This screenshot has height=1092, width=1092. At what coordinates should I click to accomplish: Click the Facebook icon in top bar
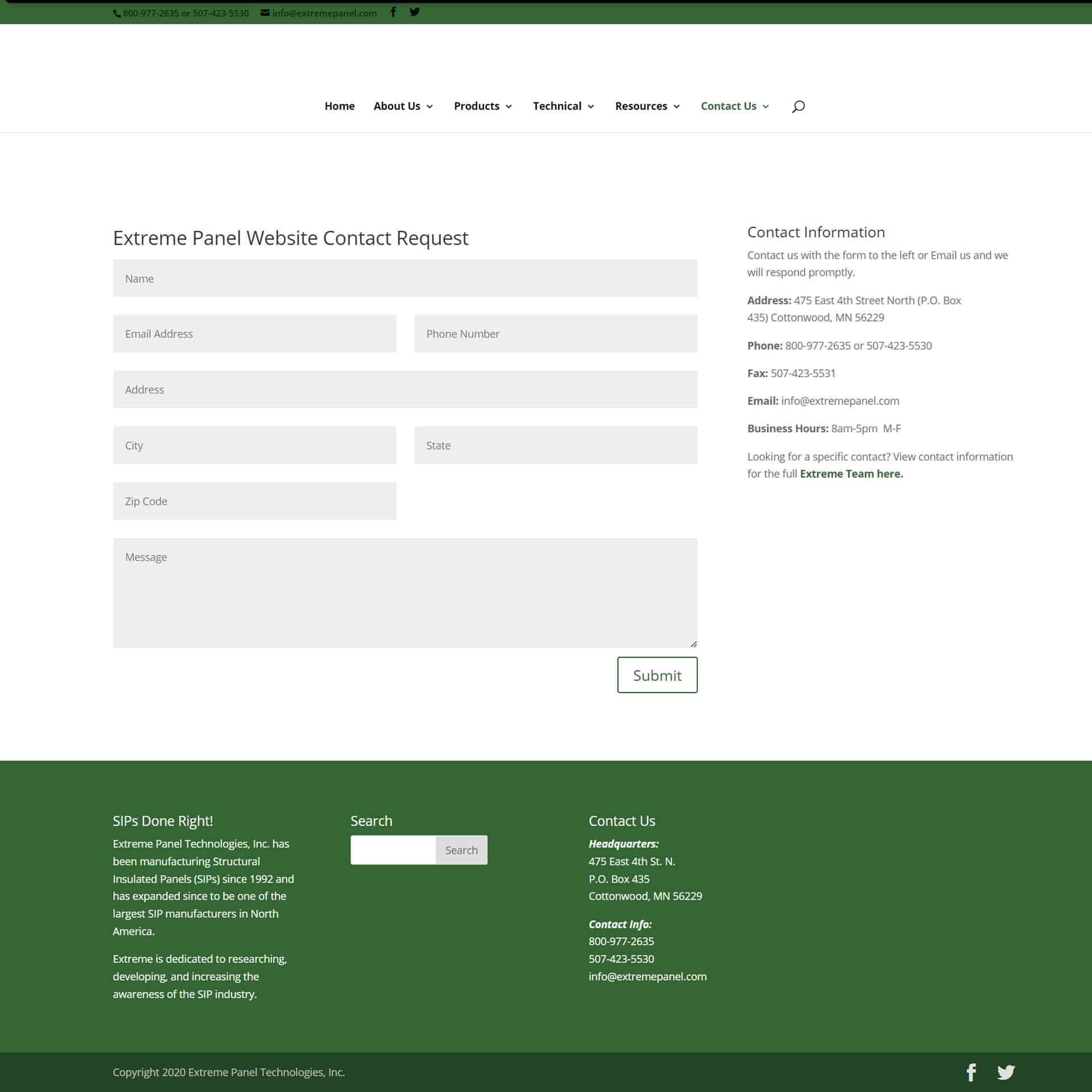[393, 12]
